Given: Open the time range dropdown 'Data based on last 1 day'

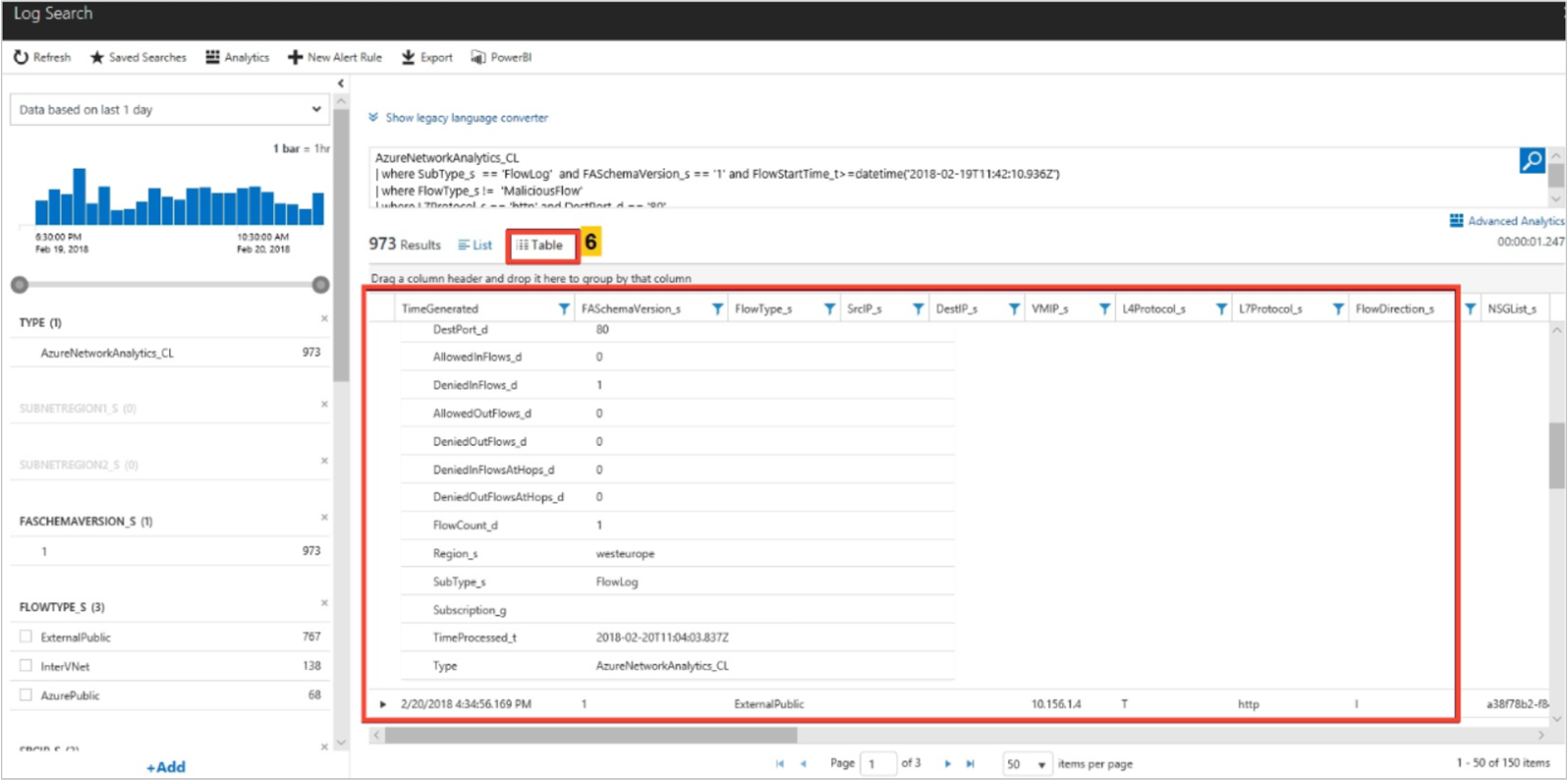Looking at the screenshot, I should (169, 110).
